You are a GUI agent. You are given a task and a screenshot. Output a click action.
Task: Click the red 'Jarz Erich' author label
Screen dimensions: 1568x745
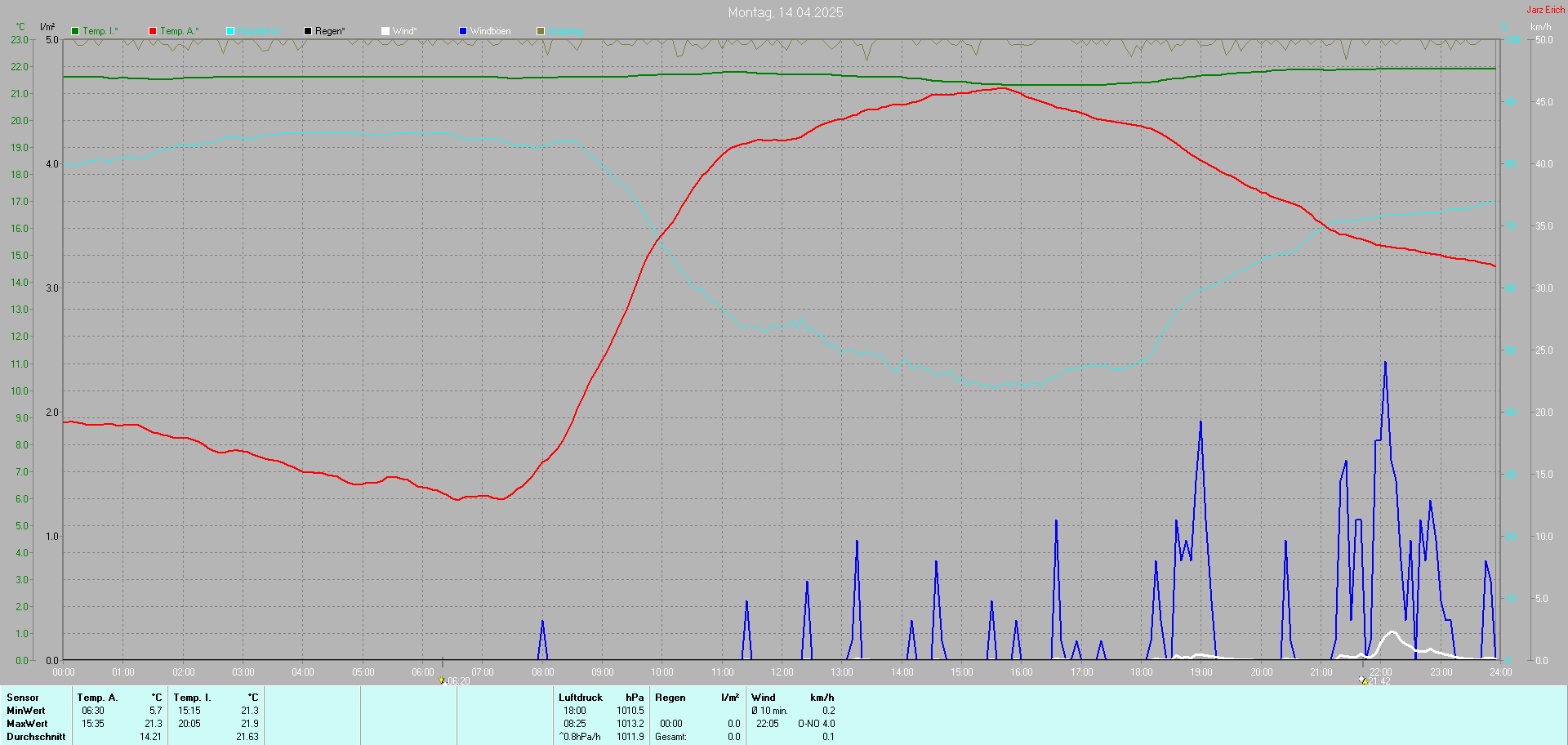click(x=1546, y=10)
